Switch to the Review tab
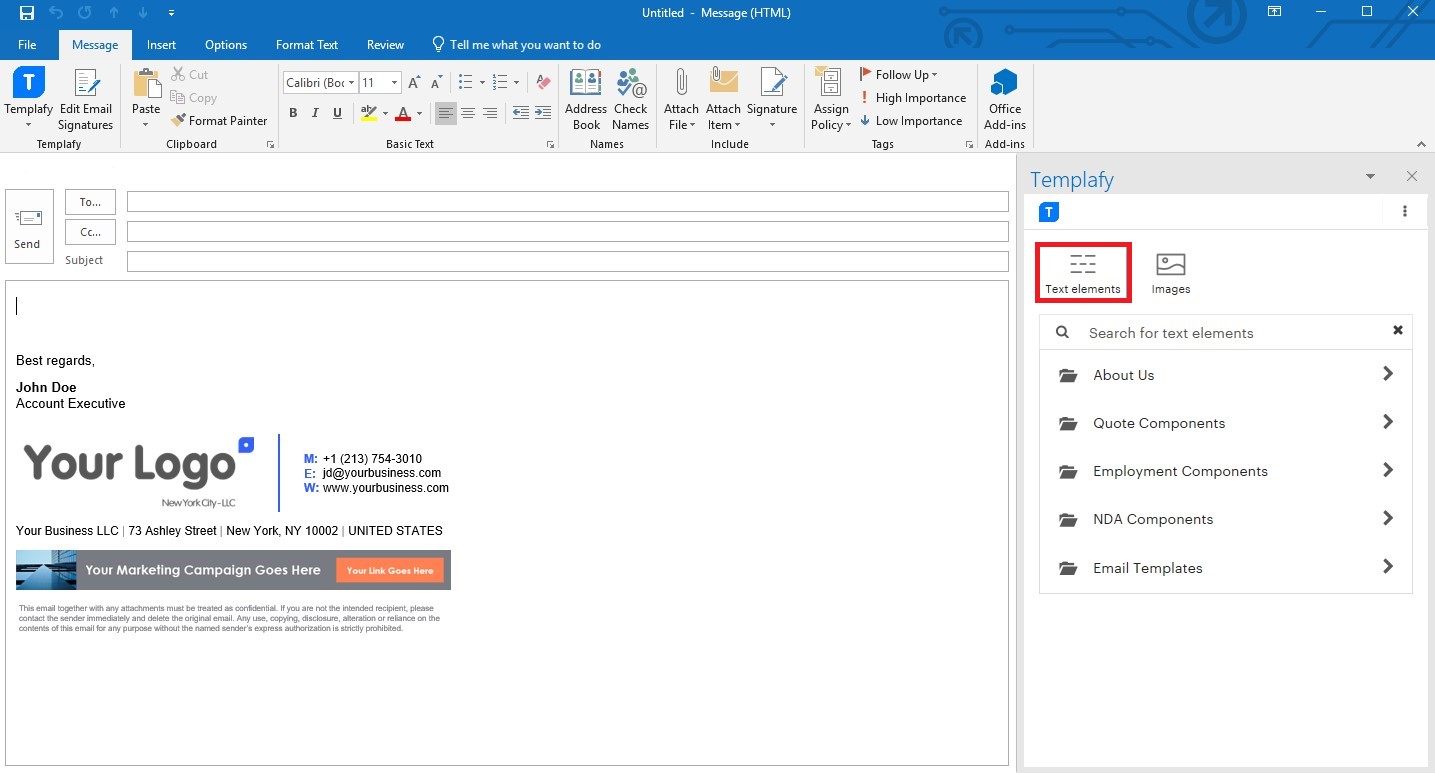 [385, 44]
